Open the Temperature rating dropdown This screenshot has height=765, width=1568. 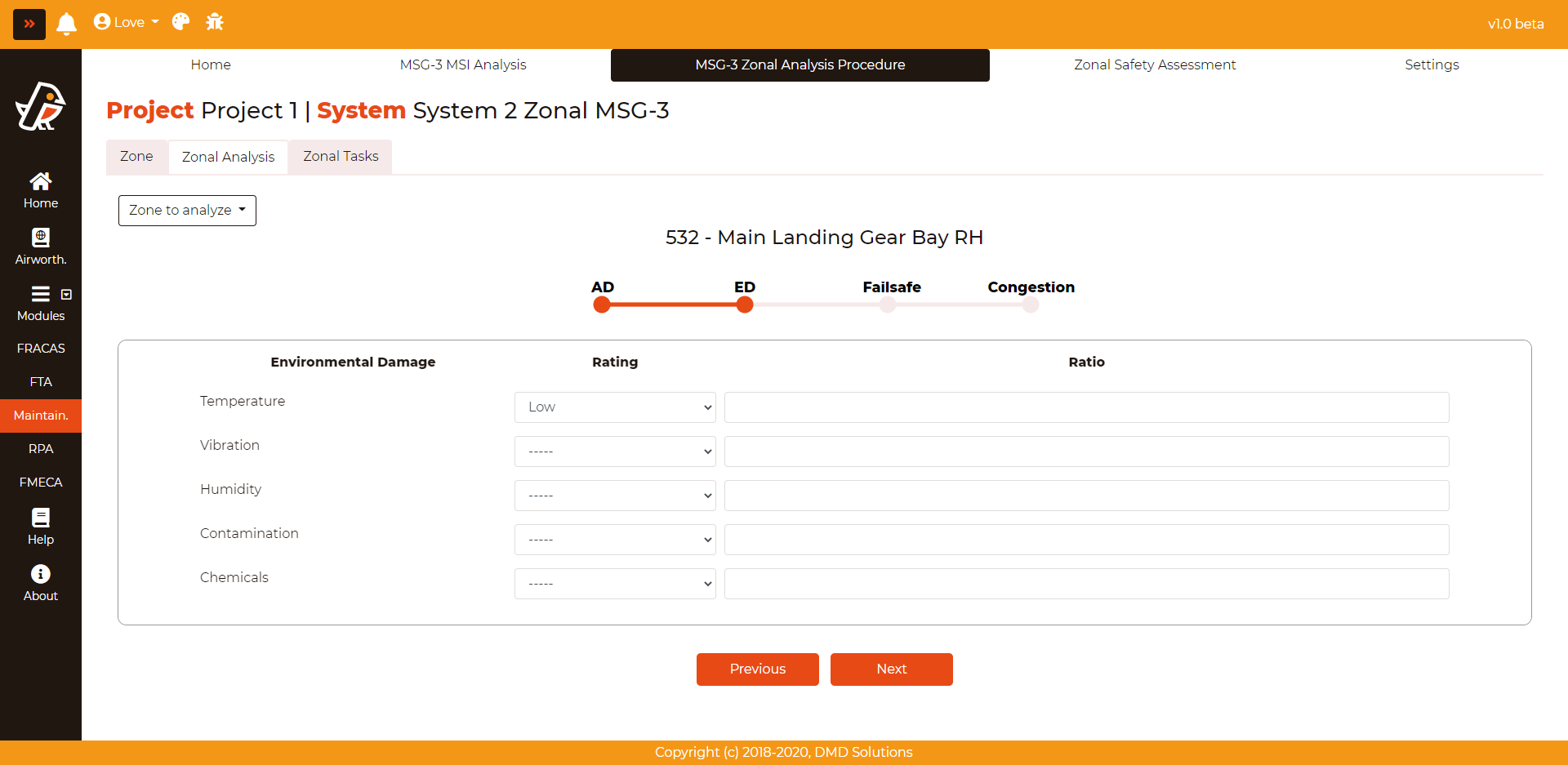click(614, 407)
